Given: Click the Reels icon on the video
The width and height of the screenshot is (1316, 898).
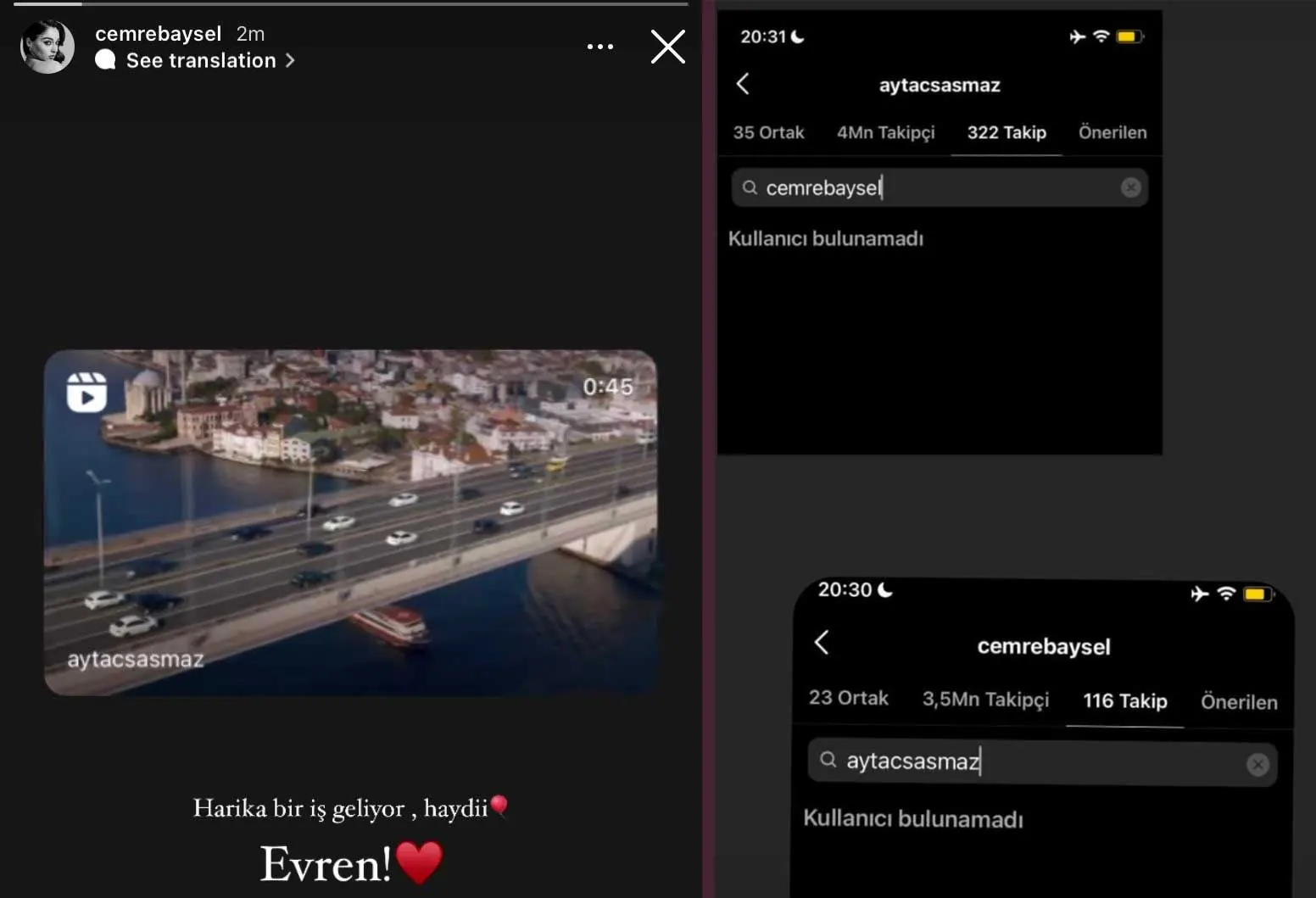Looking at the screenshot, I should tap(86, 392).
